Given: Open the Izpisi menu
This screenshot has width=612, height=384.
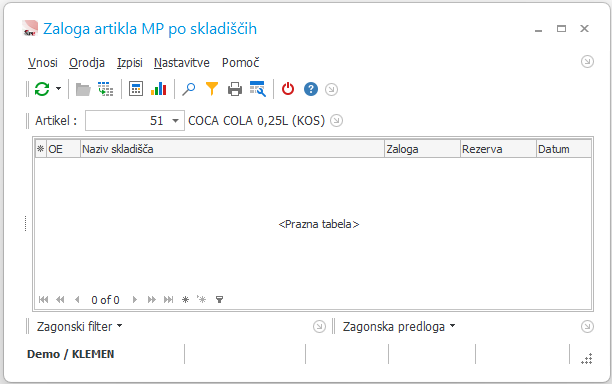Looking at the screenshot, I should [130, 62].
